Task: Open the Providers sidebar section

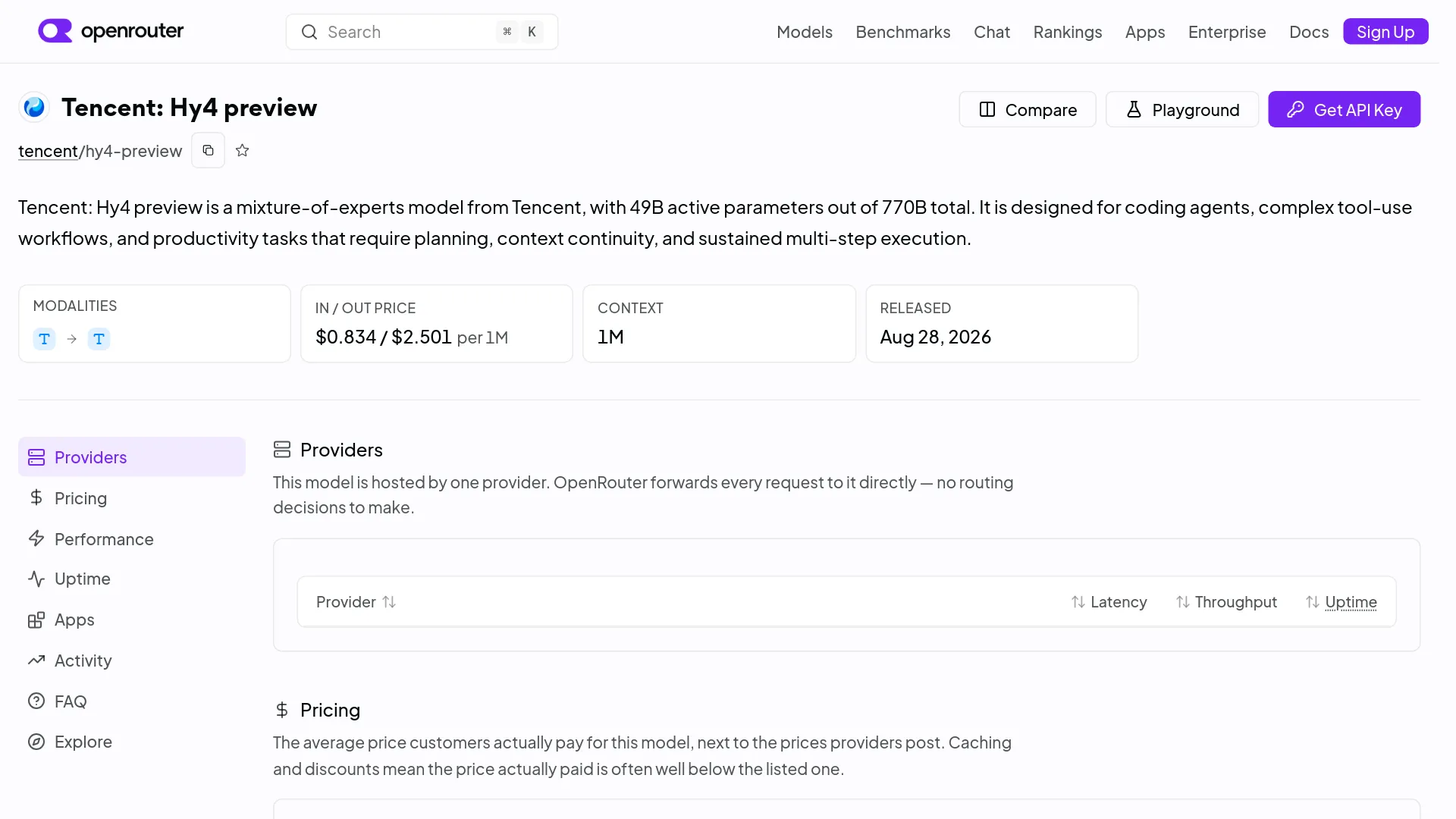Action: [132, 457]
